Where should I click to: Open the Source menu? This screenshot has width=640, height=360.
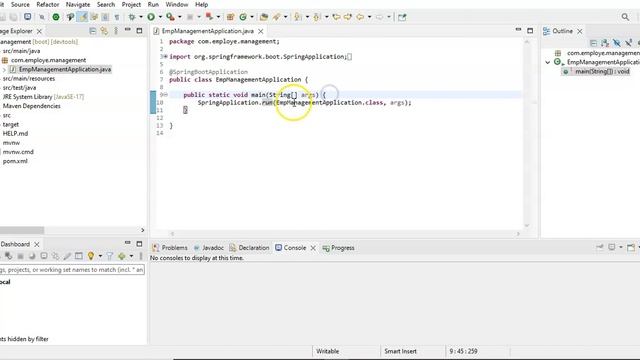[20, 4]
